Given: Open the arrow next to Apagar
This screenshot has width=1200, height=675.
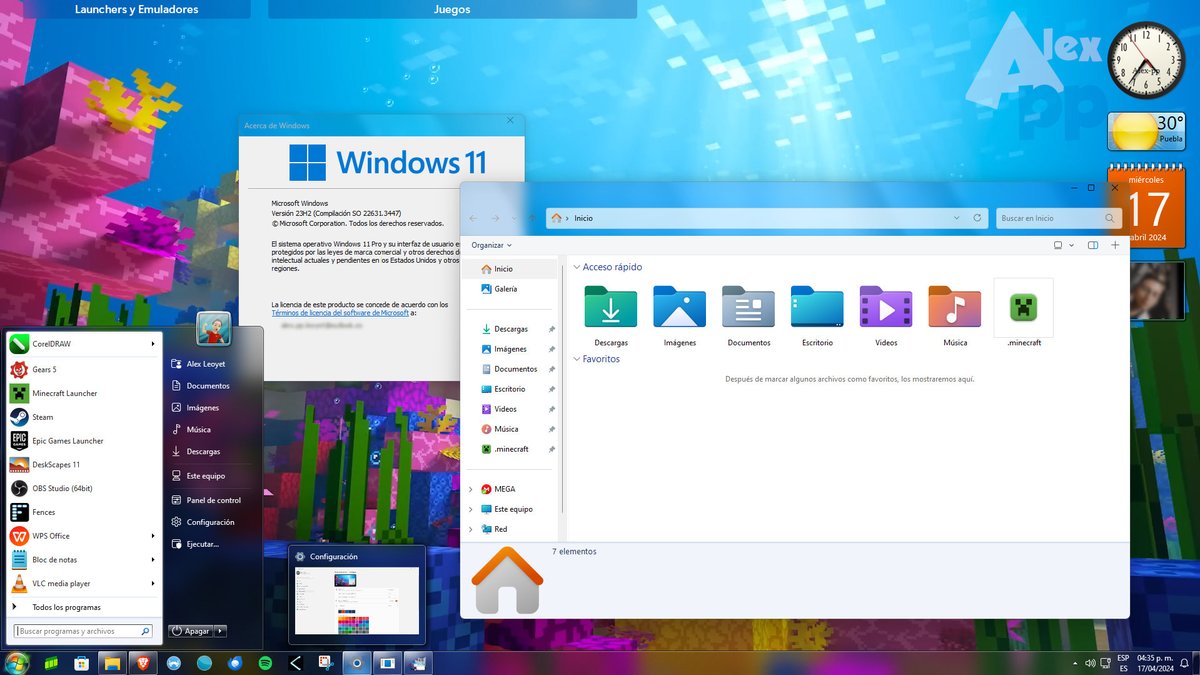Looking at the screenshot, I should 221,631.
